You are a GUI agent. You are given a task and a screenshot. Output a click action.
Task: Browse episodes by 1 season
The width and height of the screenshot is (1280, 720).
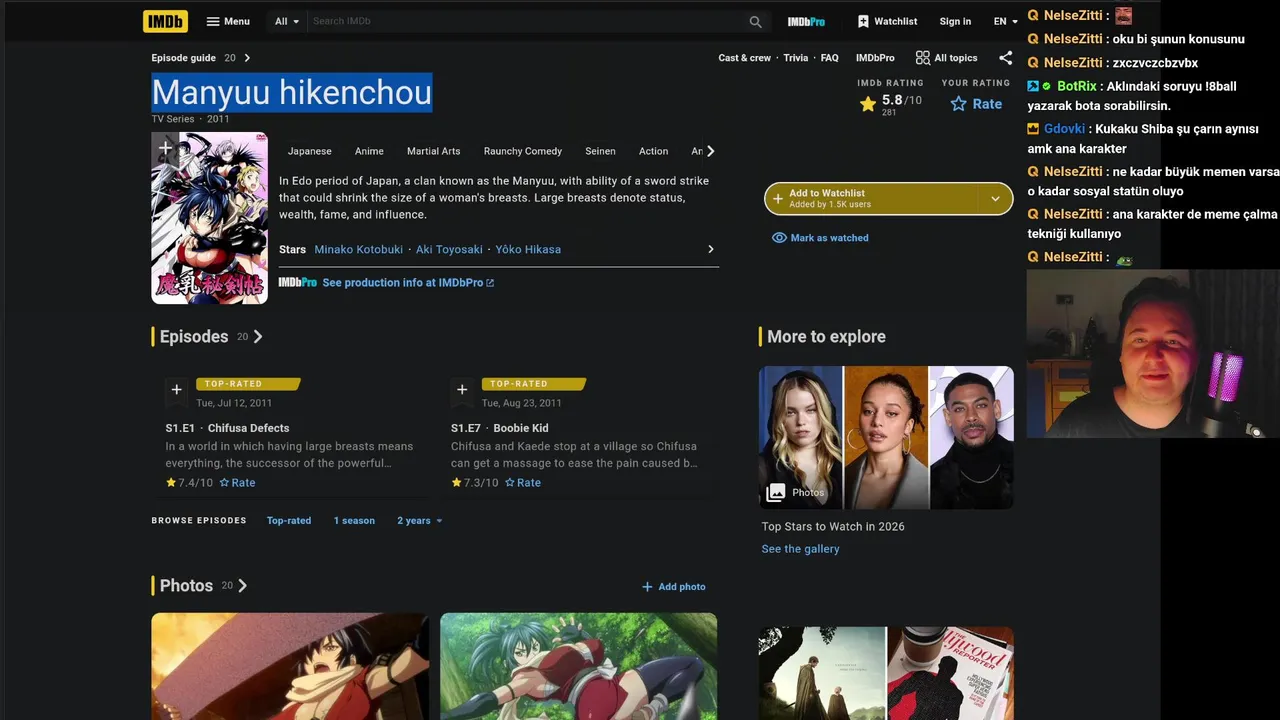pos(354,521)
